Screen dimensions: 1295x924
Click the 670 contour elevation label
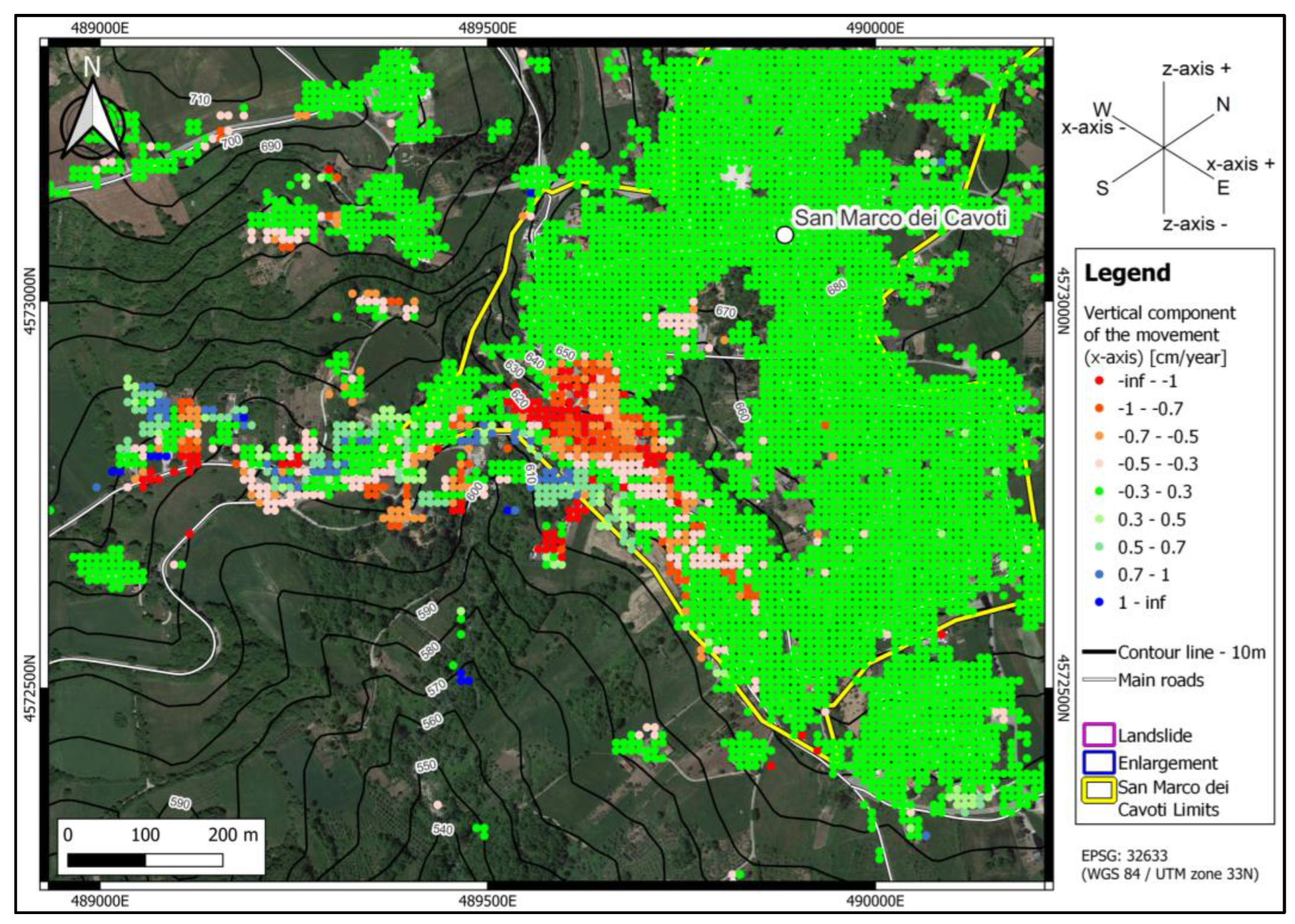coord(725,311)
